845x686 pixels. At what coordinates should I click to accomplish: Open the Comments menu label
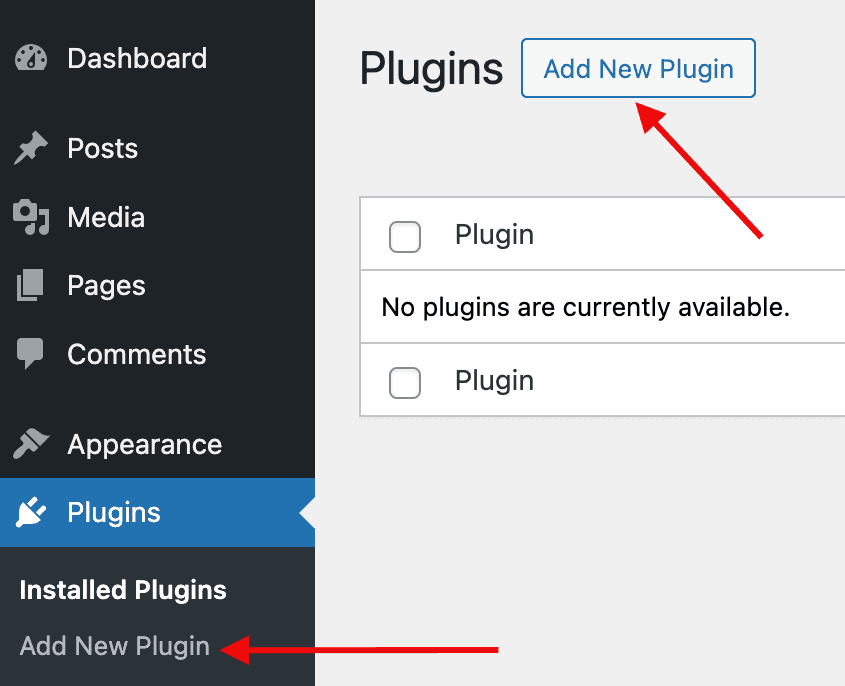pos(137,354)
